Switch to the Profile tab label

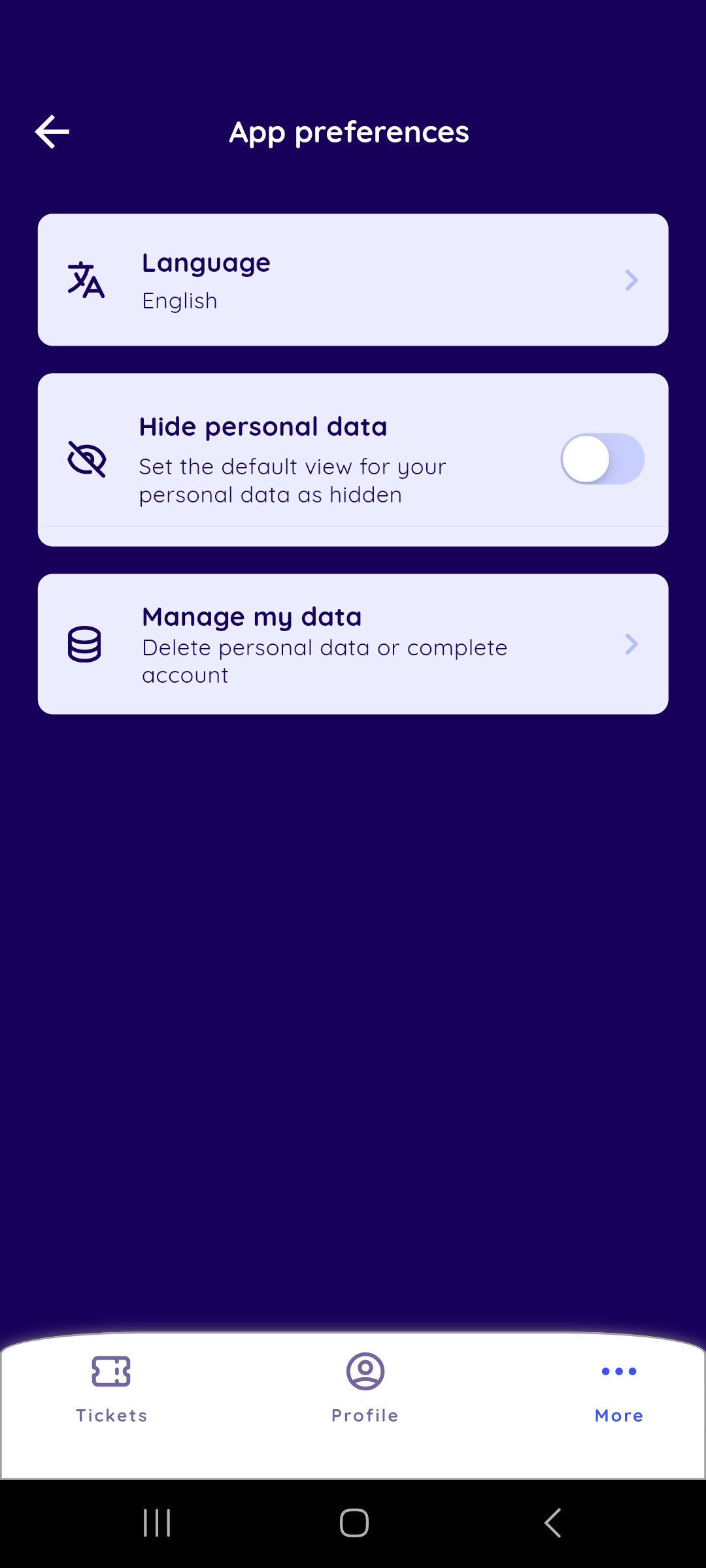tap(365, 1415)
